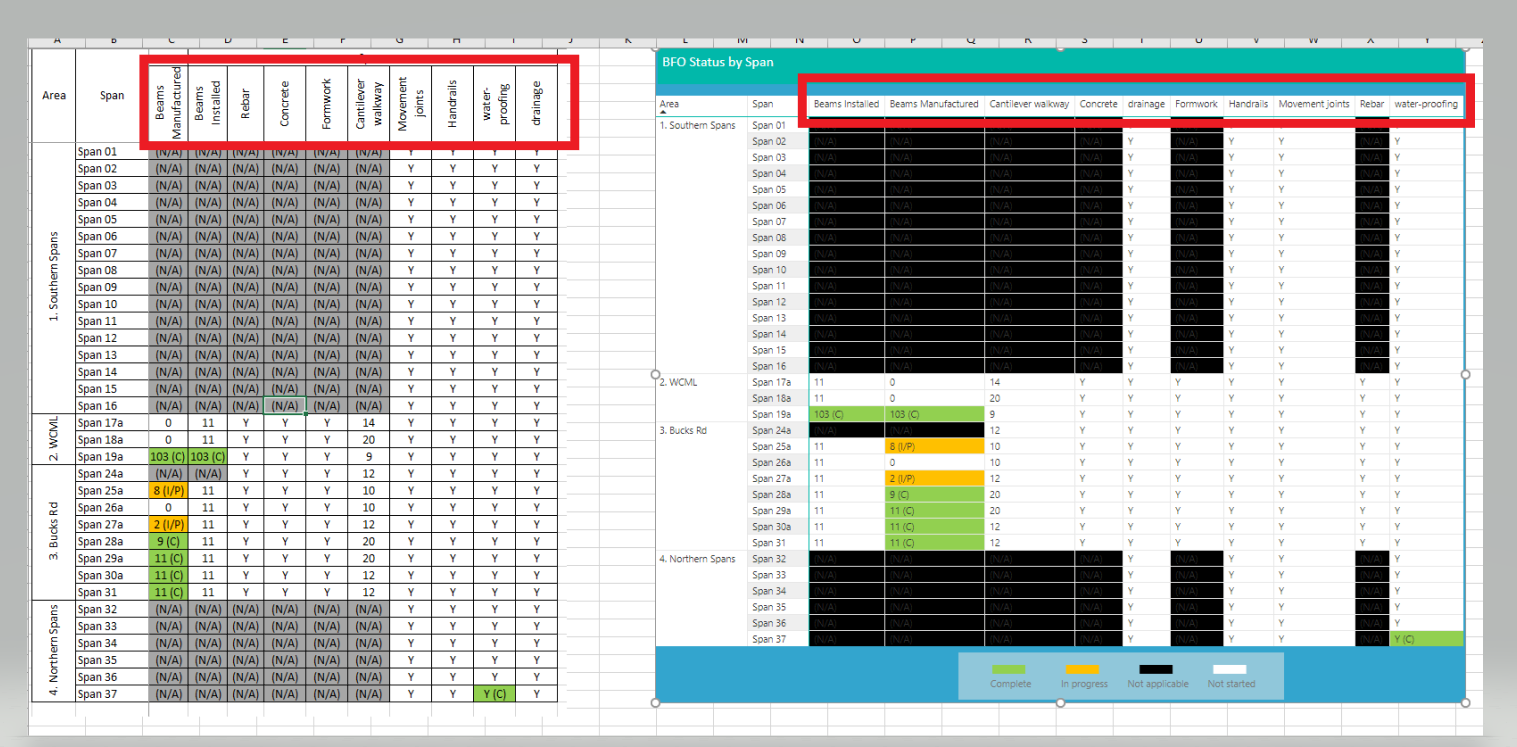Select the "Span" header cell in left worksheet table
This screenshot has width=1517, height=747.
112,96
